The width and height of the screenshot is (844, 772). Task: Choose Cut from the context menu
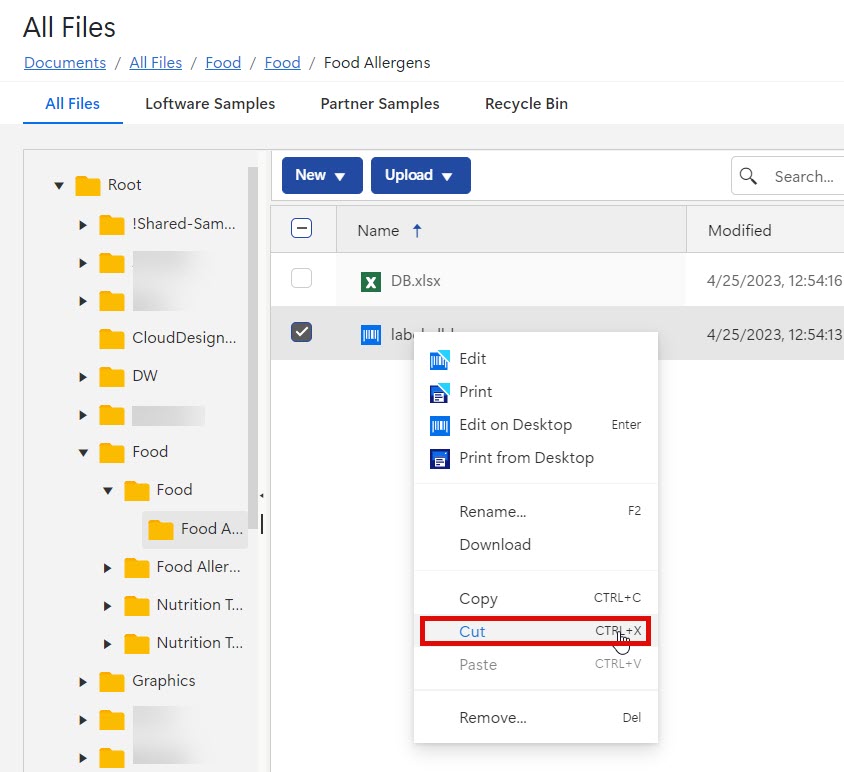coord(472,631)
